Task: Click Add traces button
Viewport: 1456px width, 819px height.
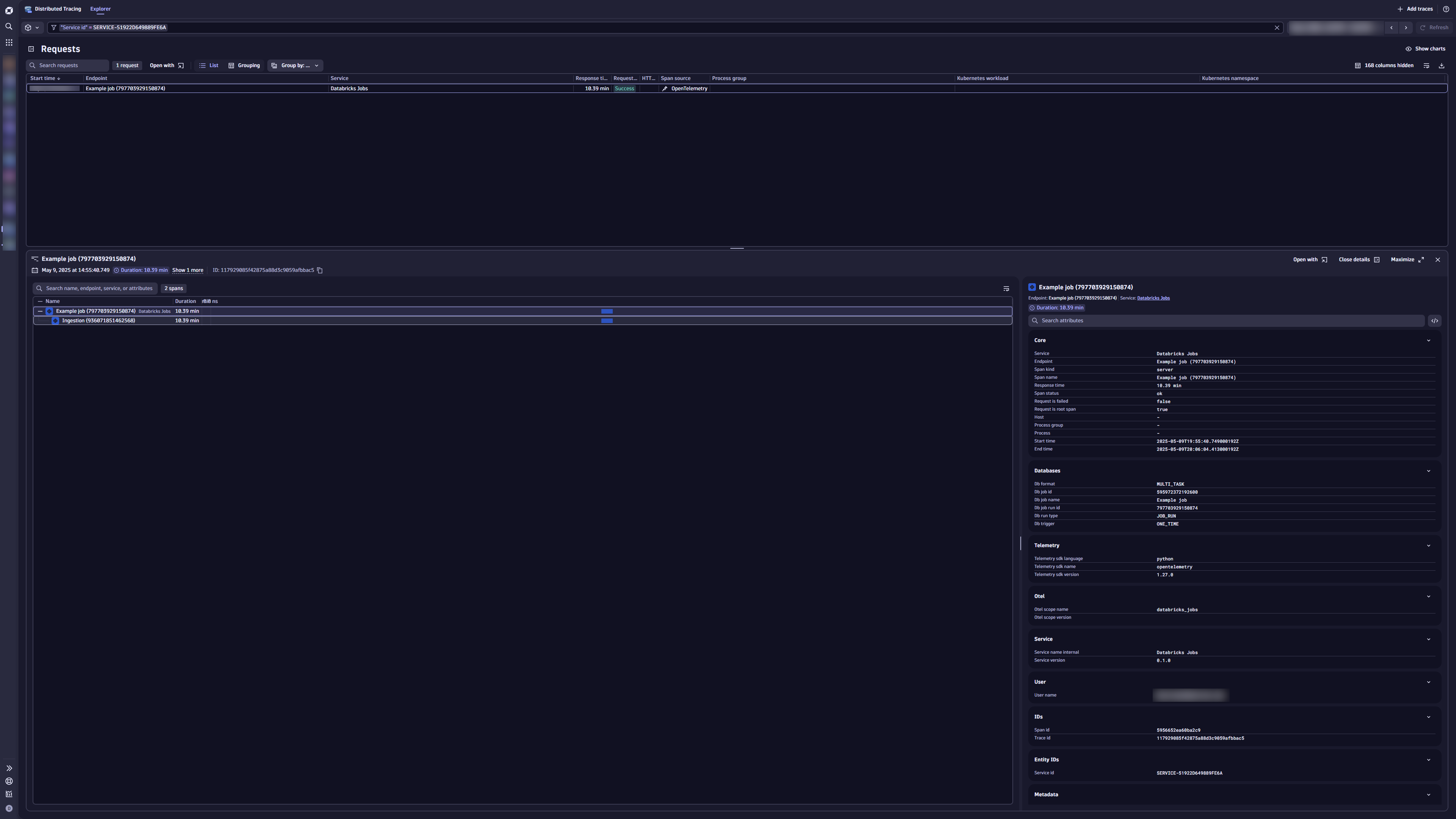Action: [1415, 9]
